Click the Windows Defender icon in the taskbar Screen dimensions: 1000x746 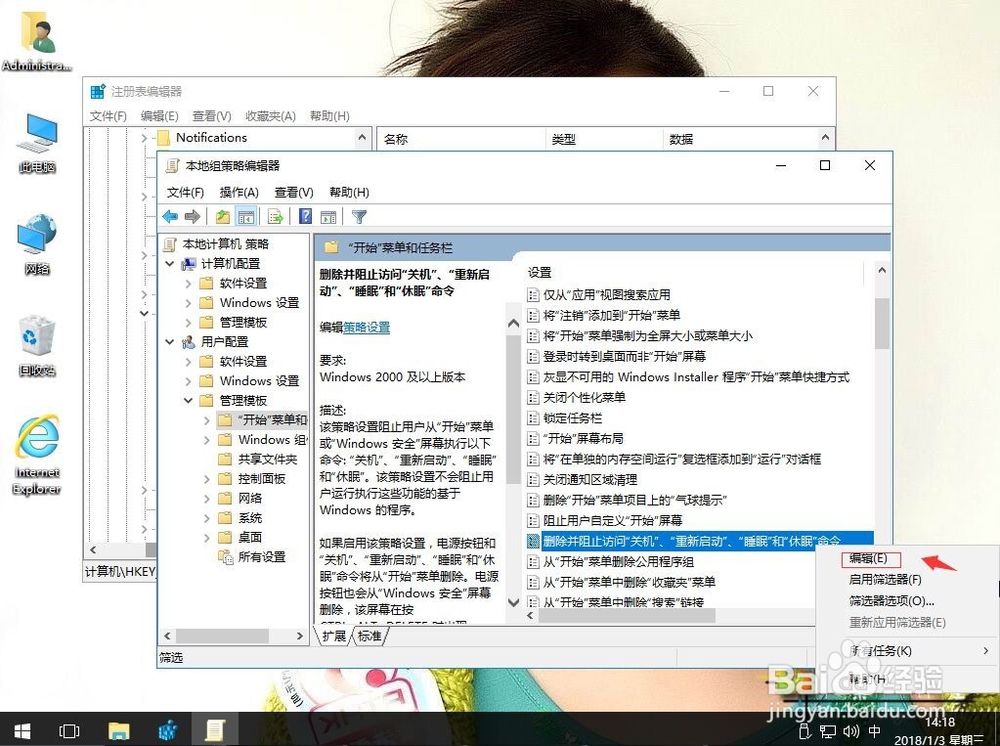click(x=167, y=731)
